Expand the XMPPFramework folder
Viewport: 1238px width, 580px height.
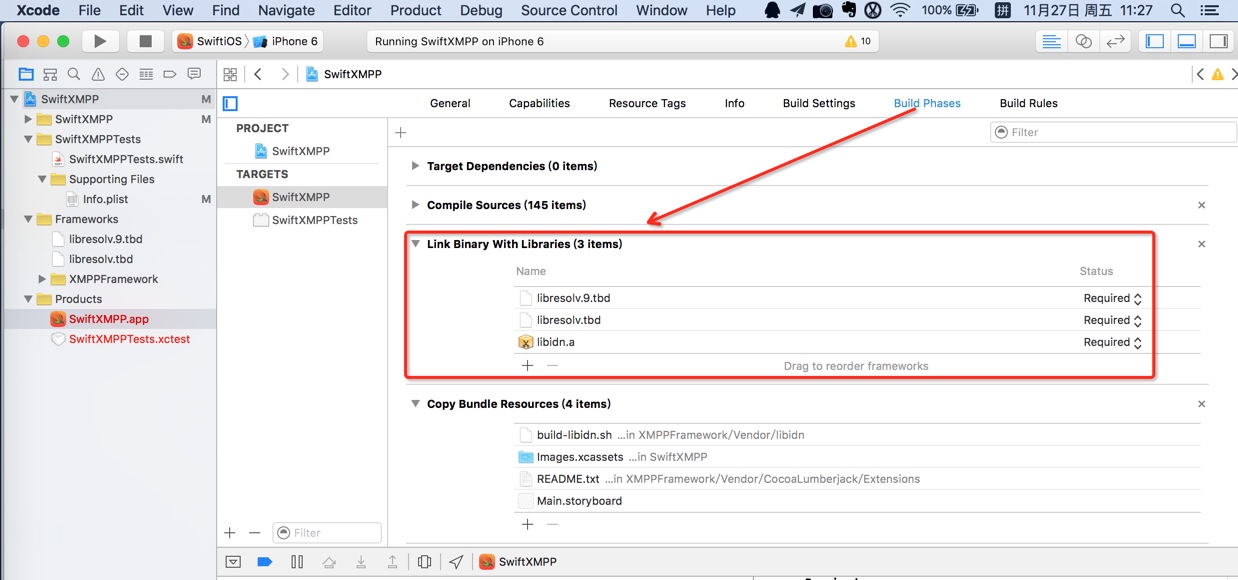click(x=42, y=279)
